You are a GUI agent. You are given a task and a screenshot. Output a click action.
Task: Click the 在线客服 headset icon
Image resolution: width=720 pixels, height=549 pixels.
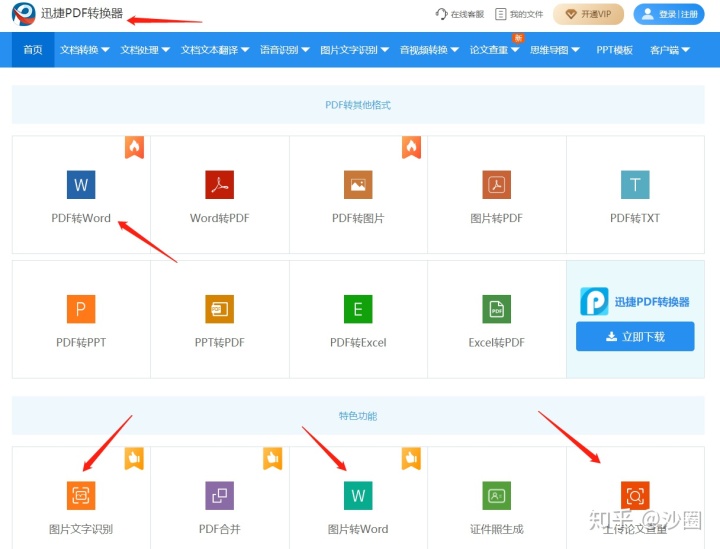click(441, 14)
